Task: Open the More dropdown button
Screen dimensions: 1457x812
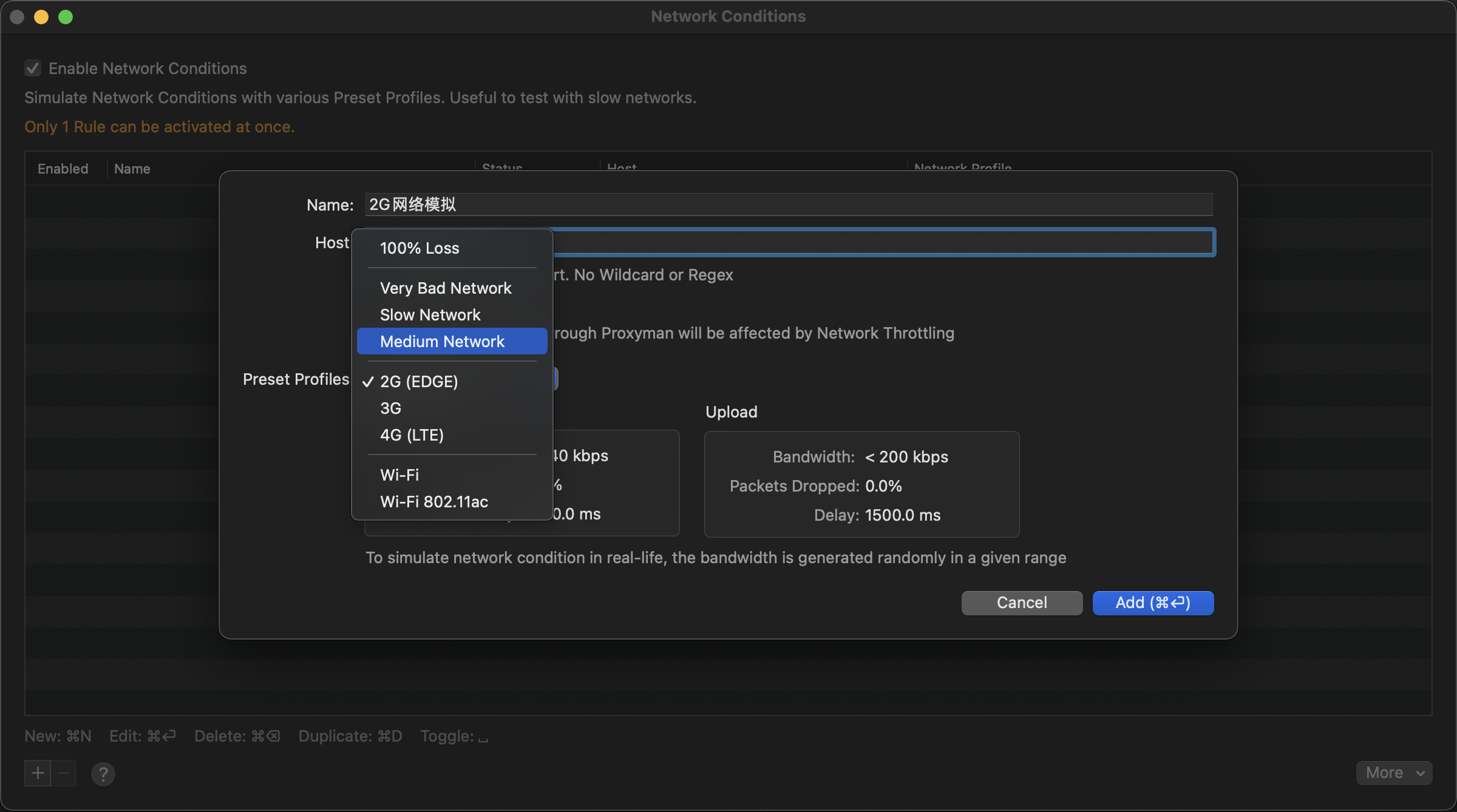Action: click(x=1394, y=773)
